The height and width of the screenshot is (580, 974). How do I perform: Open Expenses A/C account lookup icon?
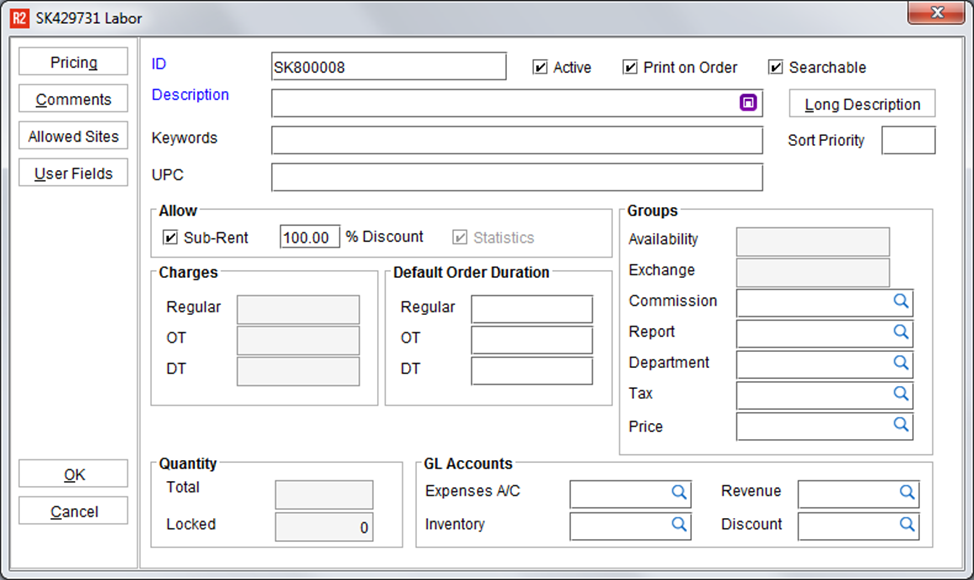pos(679,492)
